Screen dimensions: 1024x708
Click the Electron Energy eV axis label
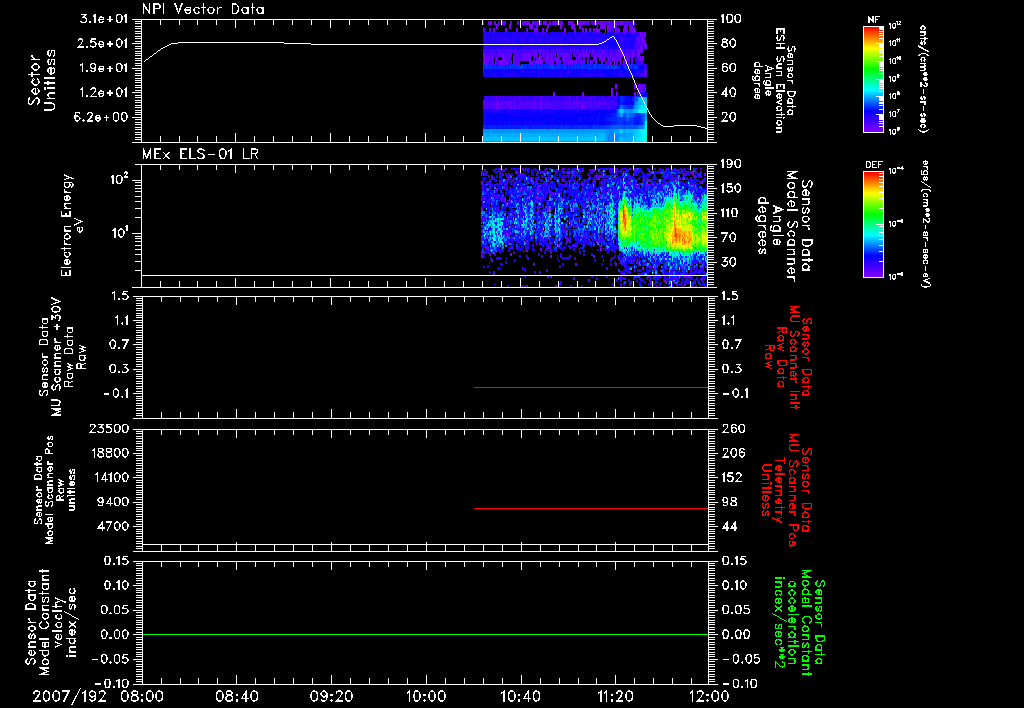point(73,225)
